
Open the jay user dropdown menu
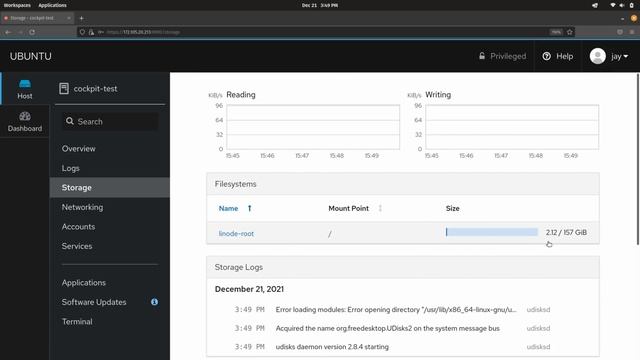pos(620,56)
